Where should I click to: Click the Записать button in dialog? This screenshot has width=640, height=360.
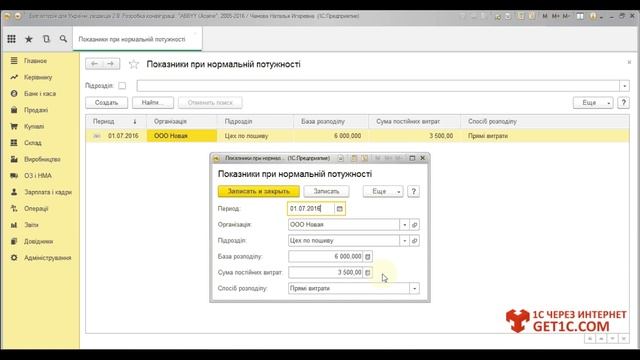[x=326, y=191]
